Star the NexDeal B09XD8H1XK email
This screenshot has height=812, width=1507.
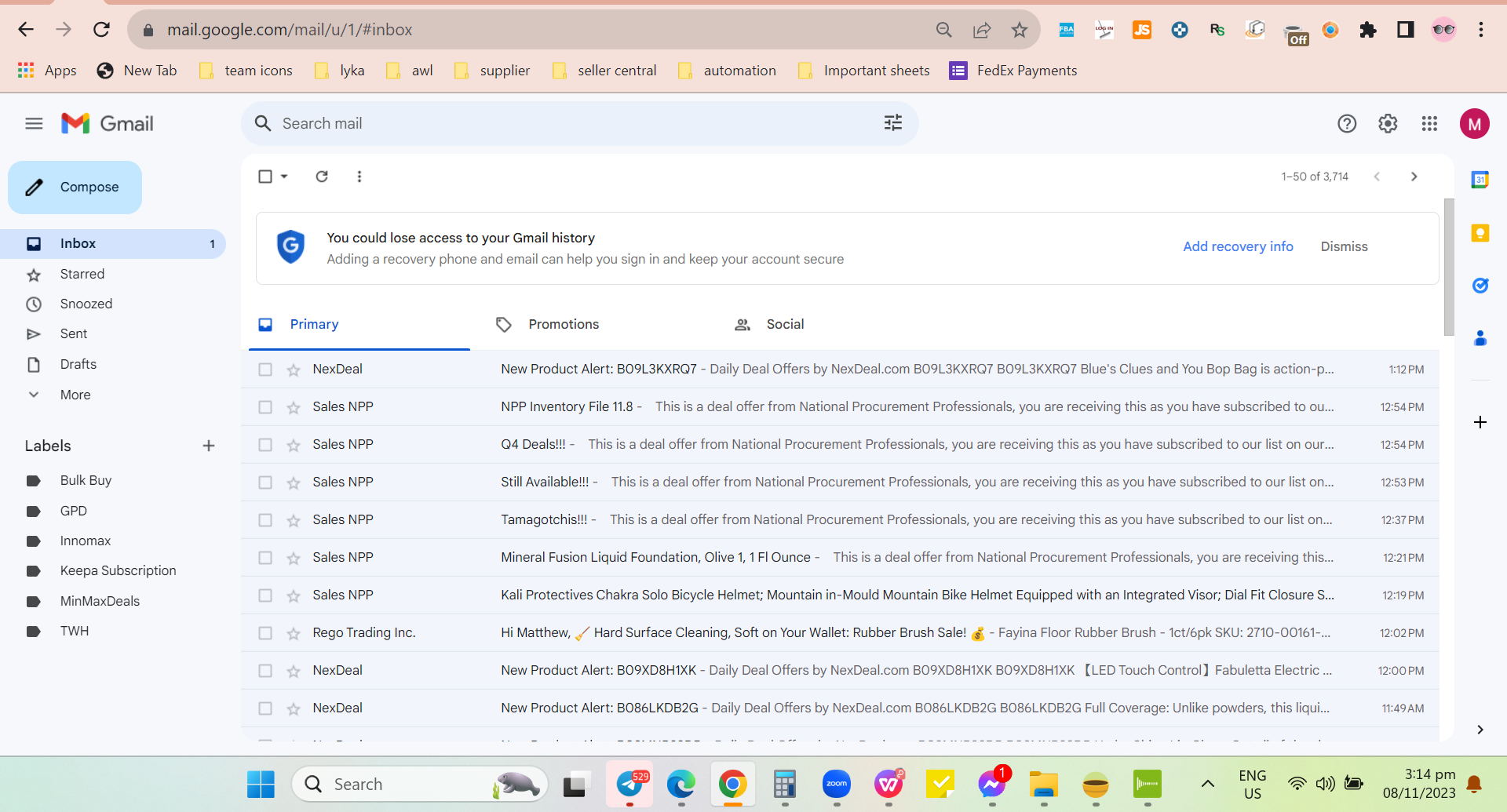pos(294,671)
